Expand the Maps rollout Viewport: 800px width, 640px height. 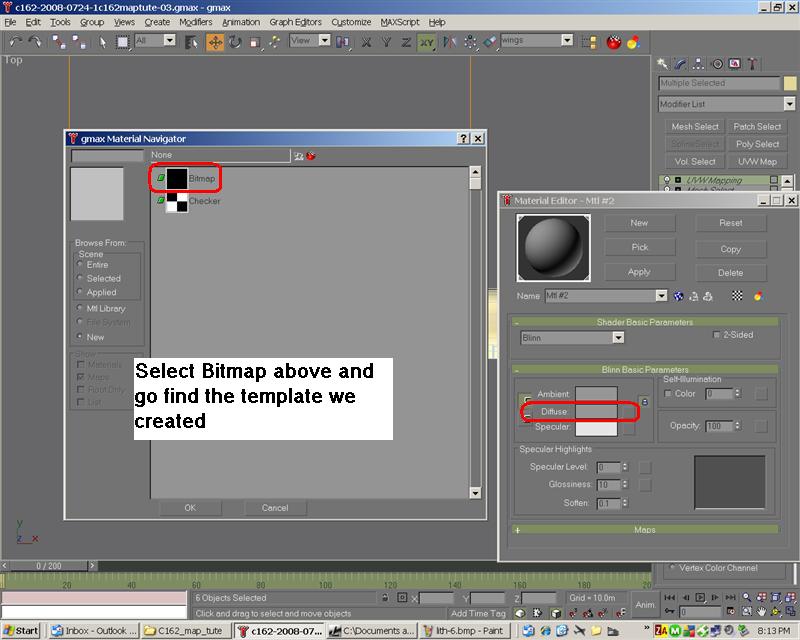pyautogui.click(x=646, y=530)
